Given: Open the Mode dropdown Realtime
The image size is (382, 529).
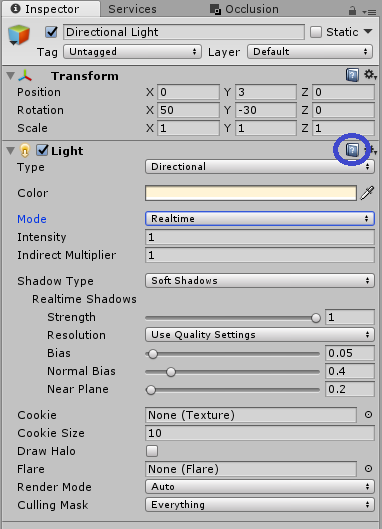Looking at the screenshot, I should coord(260,219).
